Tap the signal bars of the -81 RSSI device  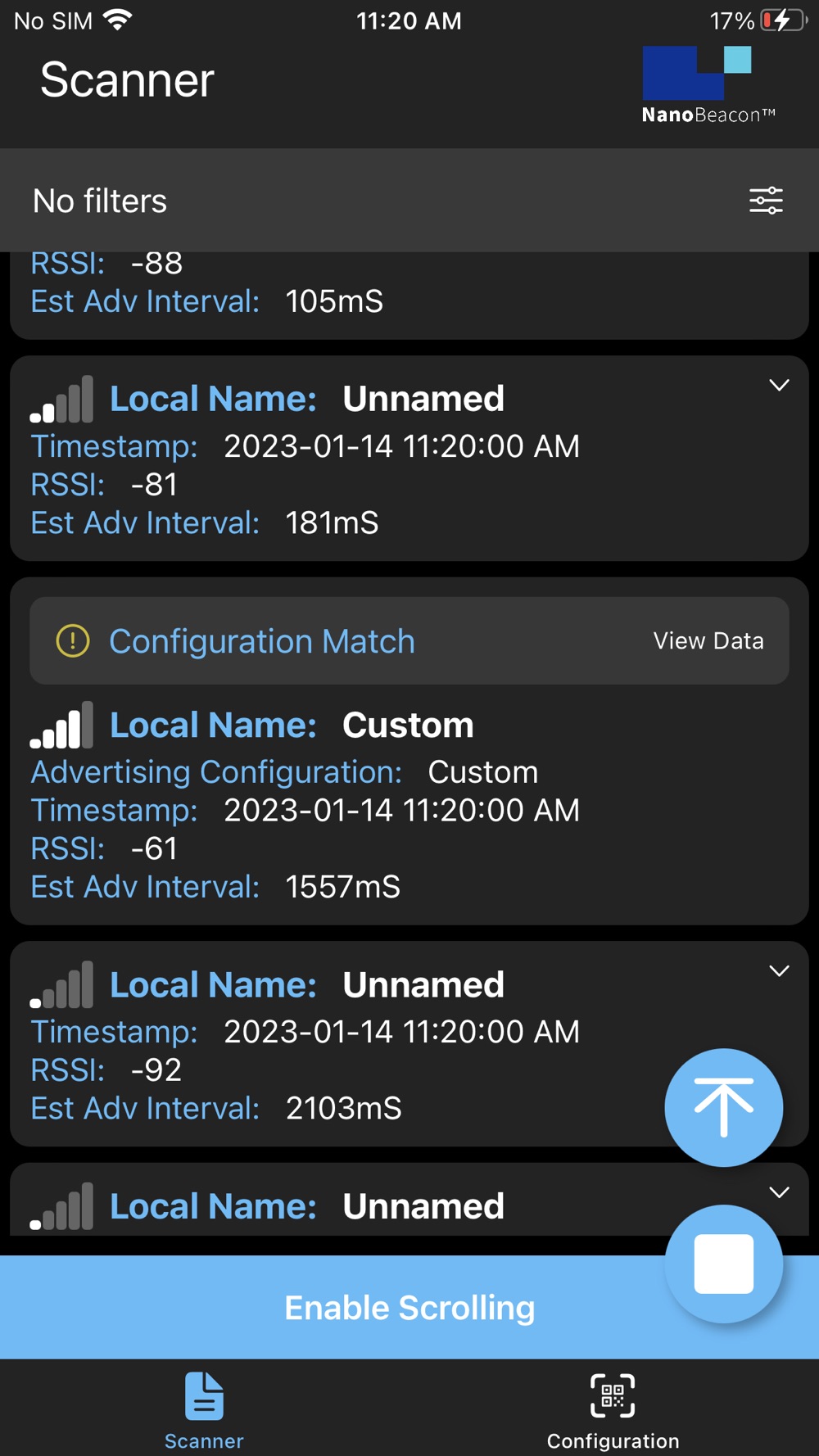point(62,400)
